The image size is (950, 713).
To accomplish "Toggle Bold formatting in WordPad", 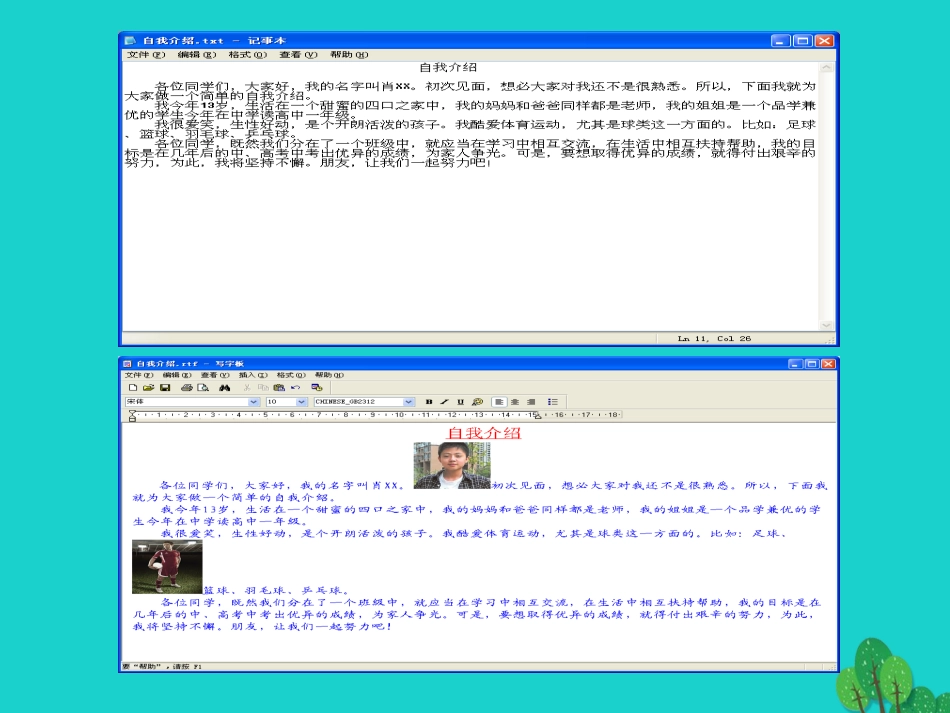I will click(429, 402).
